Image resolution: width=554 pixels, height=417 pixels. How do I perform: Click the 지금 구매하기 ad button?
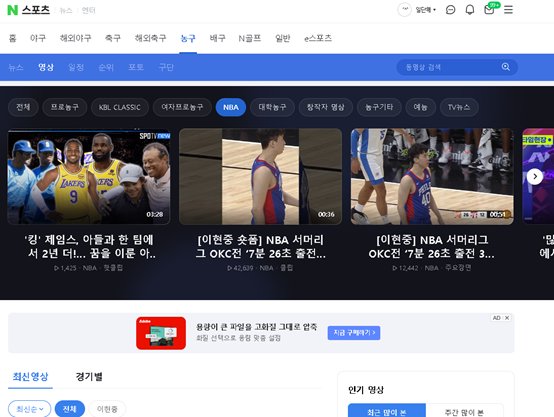354,333
